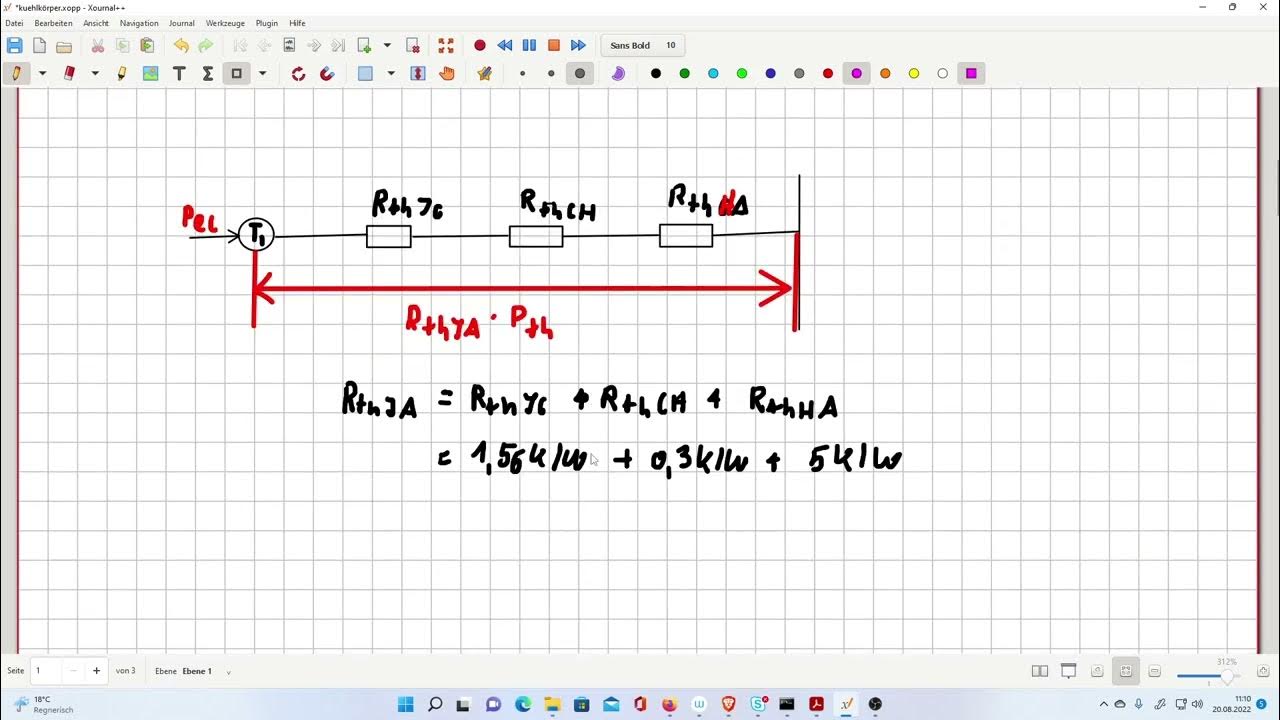Open a file with the folder icon
Screen dimensions: 1280x720
pos(64,45)
